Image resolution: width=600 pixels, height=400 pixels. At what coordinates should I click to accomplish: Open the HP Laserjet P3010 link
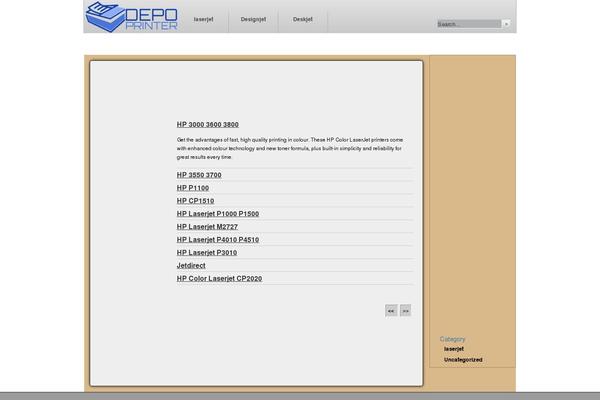[x=207, y=253]
